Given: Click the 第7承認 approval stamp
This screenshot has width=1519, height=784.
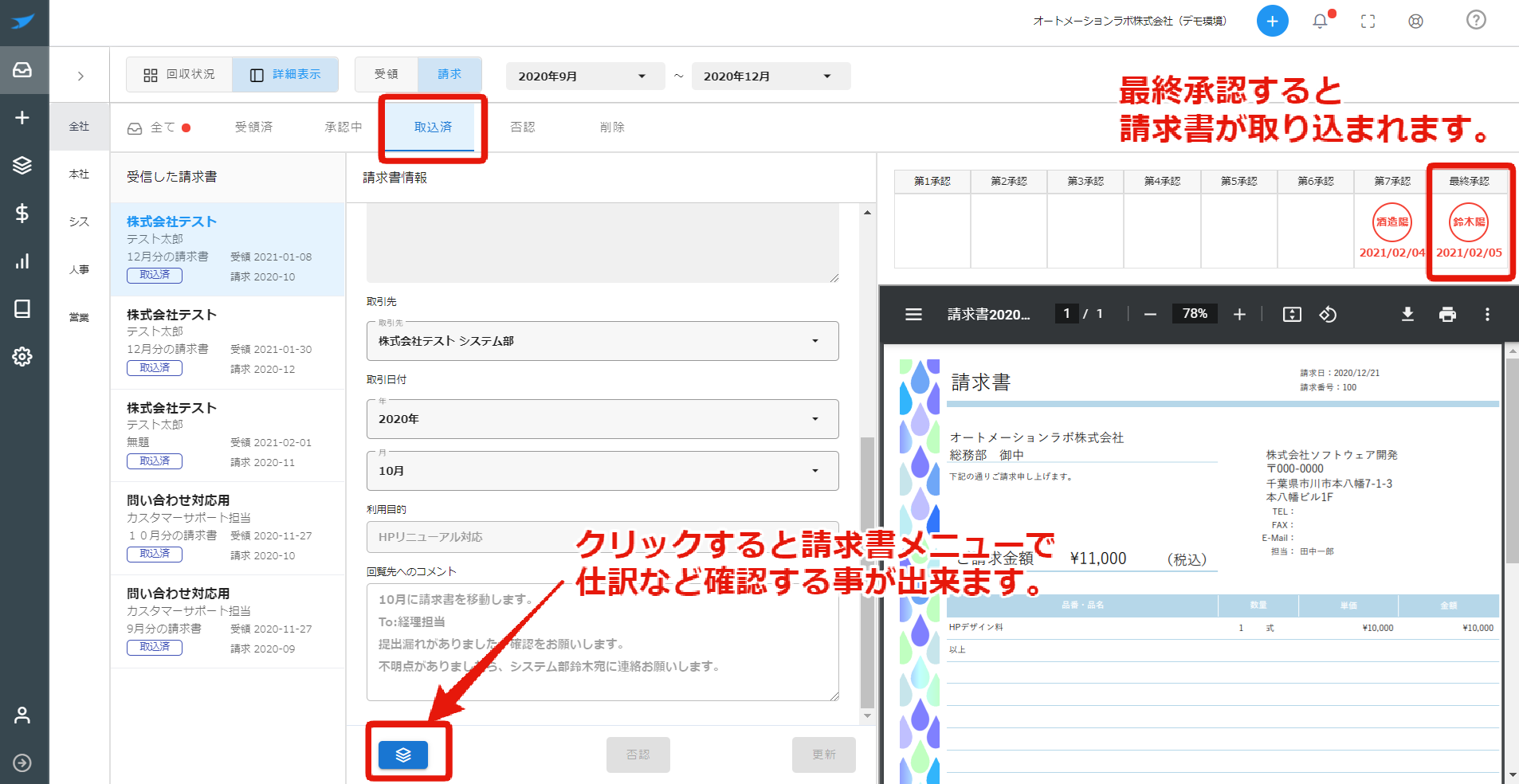Looking at the screenshot, I should [1392, 222].
